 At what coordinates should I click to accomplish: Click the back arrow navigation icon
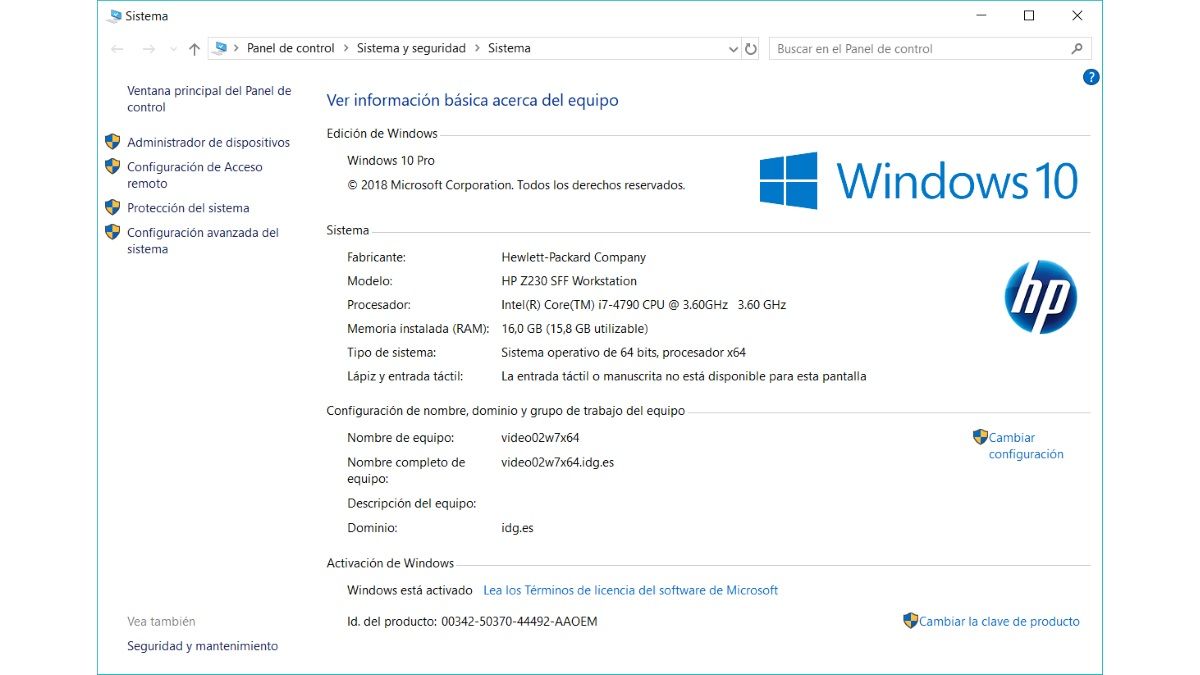(116, 48)
